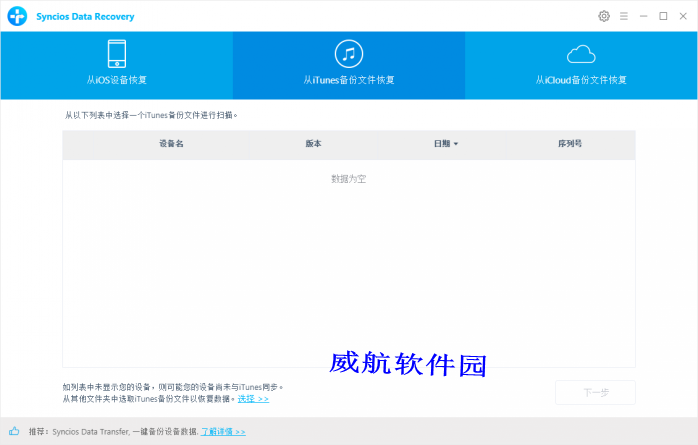Click the 了解详情 >> link
698x445 pixels.
click(223, 432)
